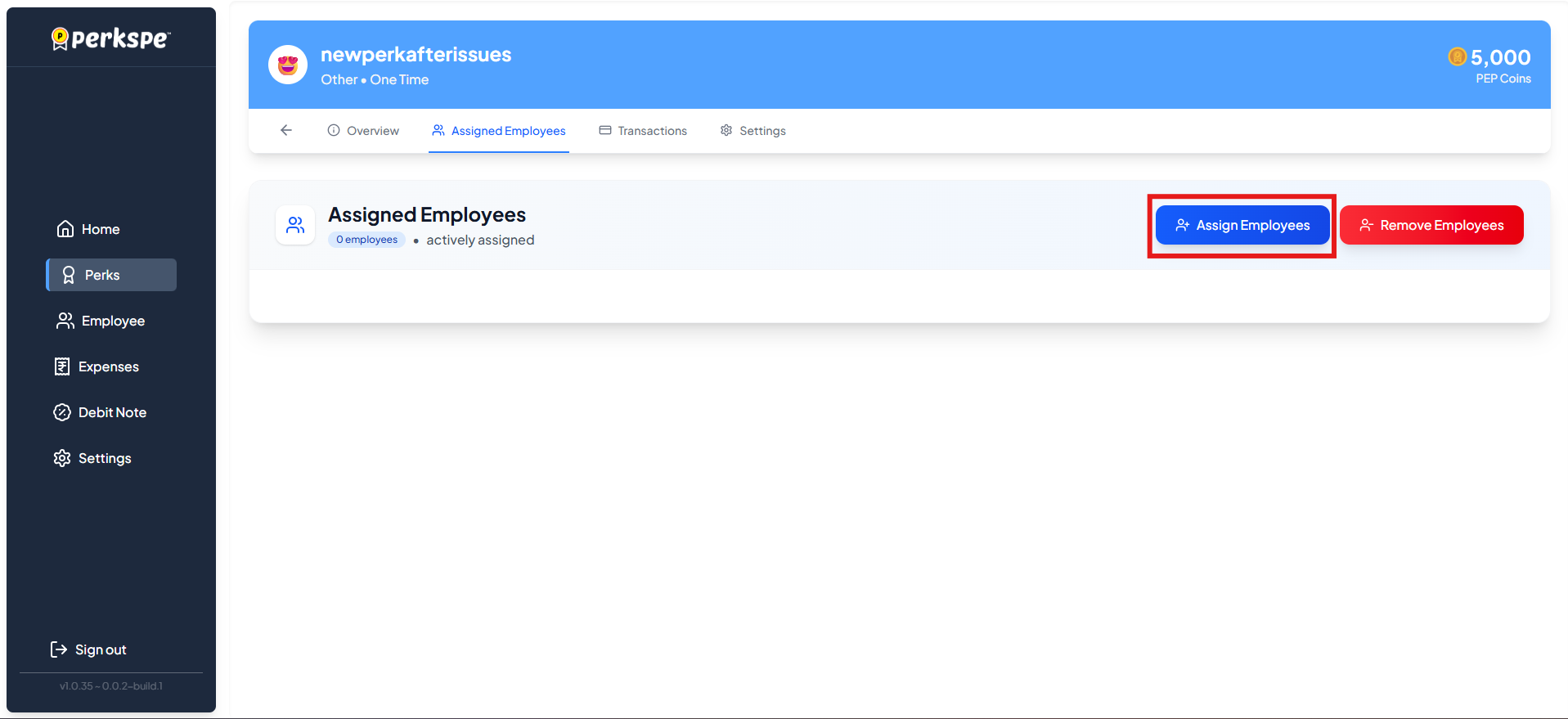The width and height of the screenshot is (1568, 719).
Task: Click the Assigned Employees header people icon
Action: point(295,225)
